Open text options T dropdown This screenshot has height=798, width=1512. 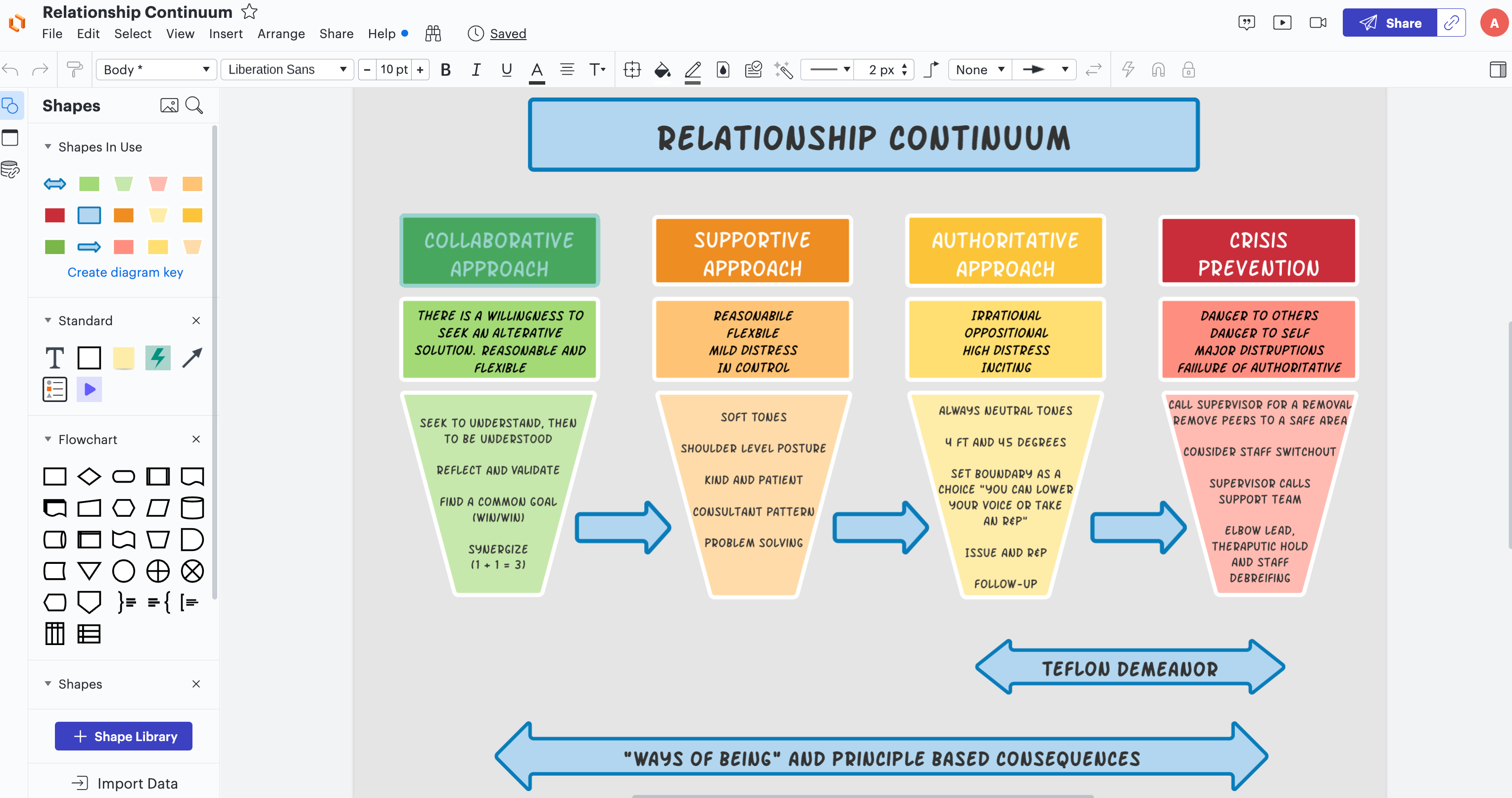597,70
